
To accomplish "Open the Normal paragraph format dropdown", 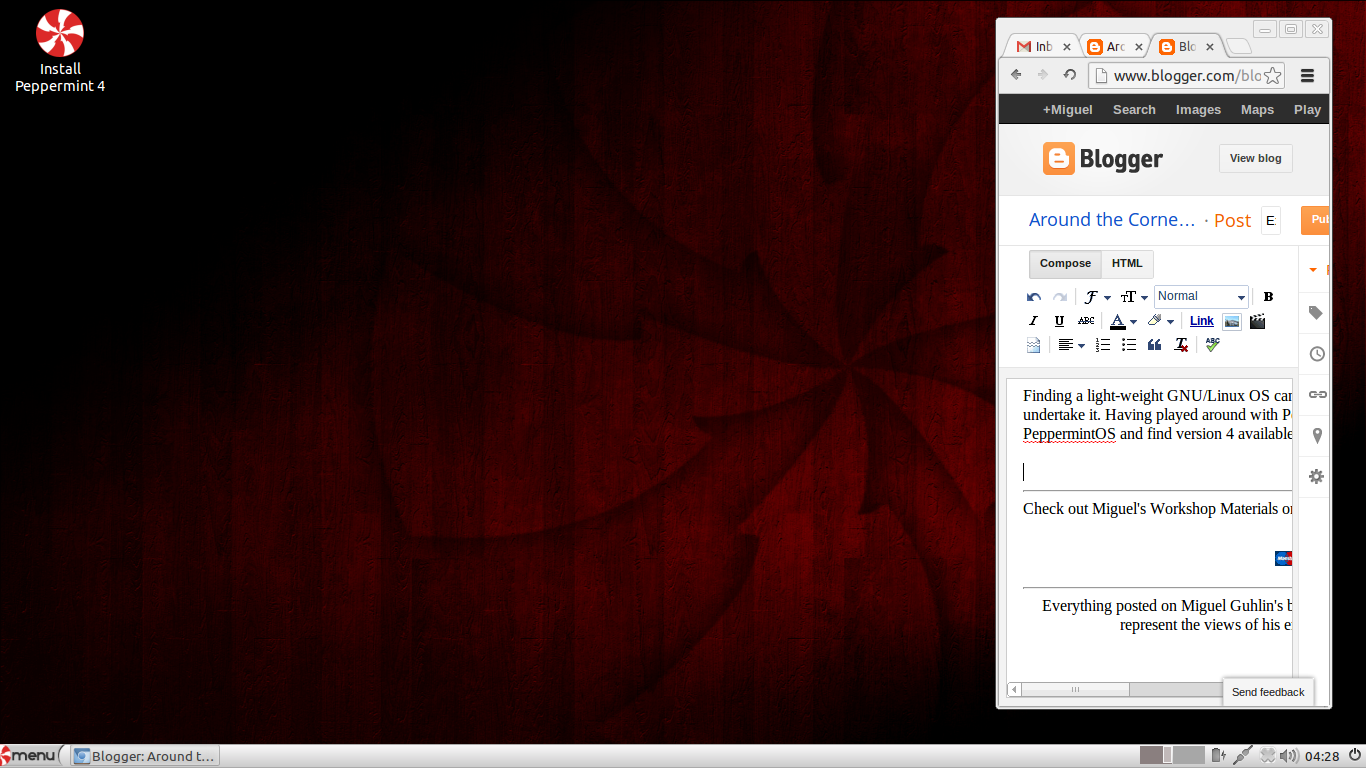I will coord(1201,297).
